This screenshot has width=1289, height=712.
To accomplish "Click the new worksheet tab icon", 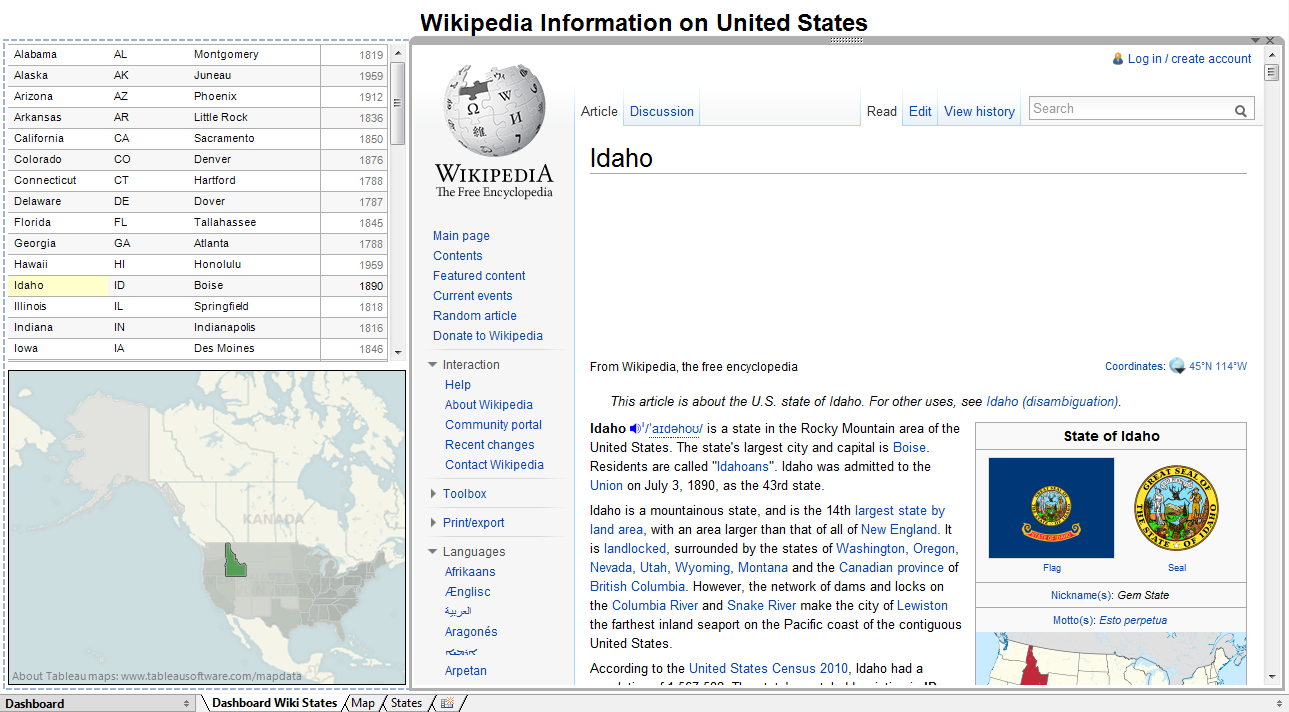I will (448, 703).
